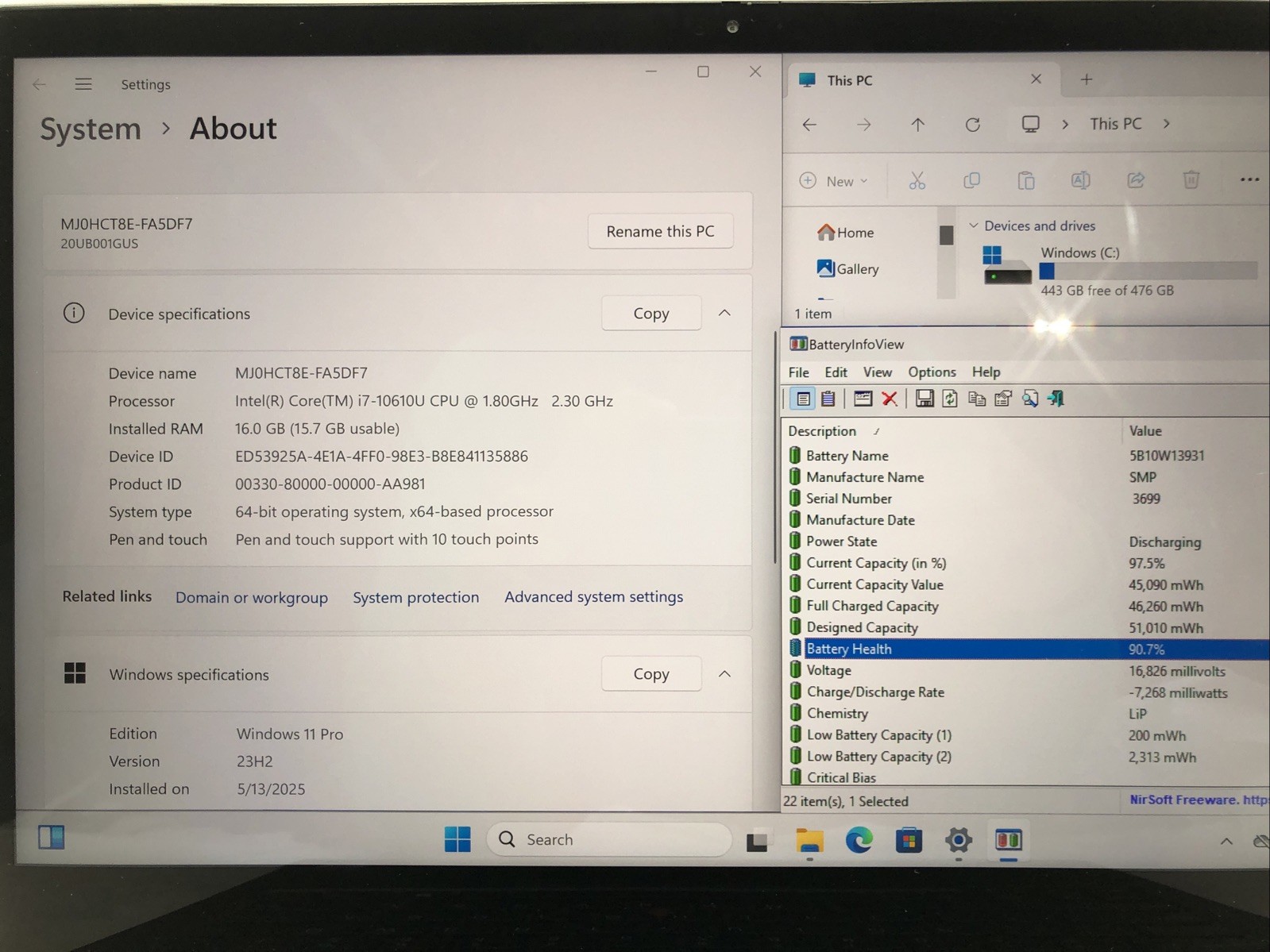Select the Battery Health row
Viewport: 1270px width, 952px height.
(1025, 649)
